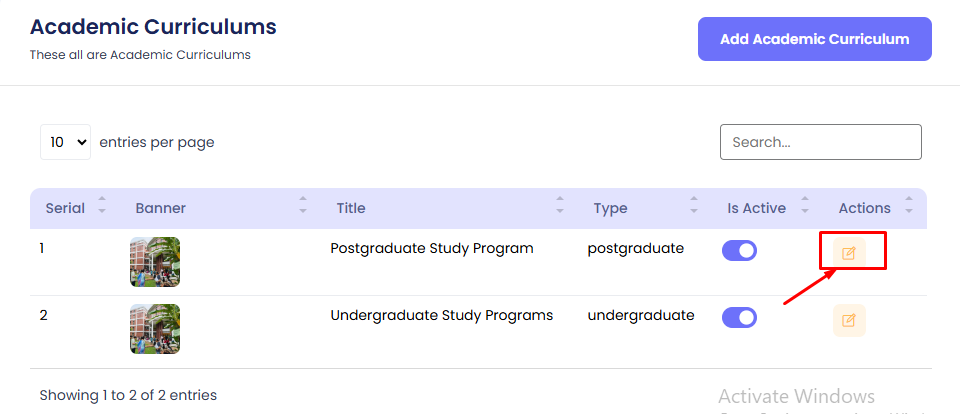Click edit icon for Undergraduate Study Programs
960x414 pixels.
(849, 320)
